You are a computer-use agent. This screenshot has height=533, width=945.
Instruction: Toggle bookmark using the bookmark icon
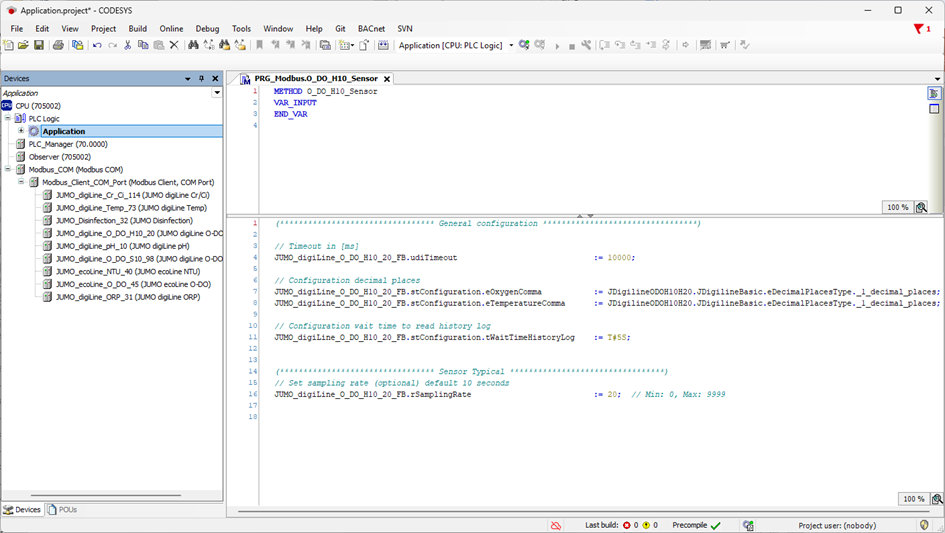(x=260, y=45)
